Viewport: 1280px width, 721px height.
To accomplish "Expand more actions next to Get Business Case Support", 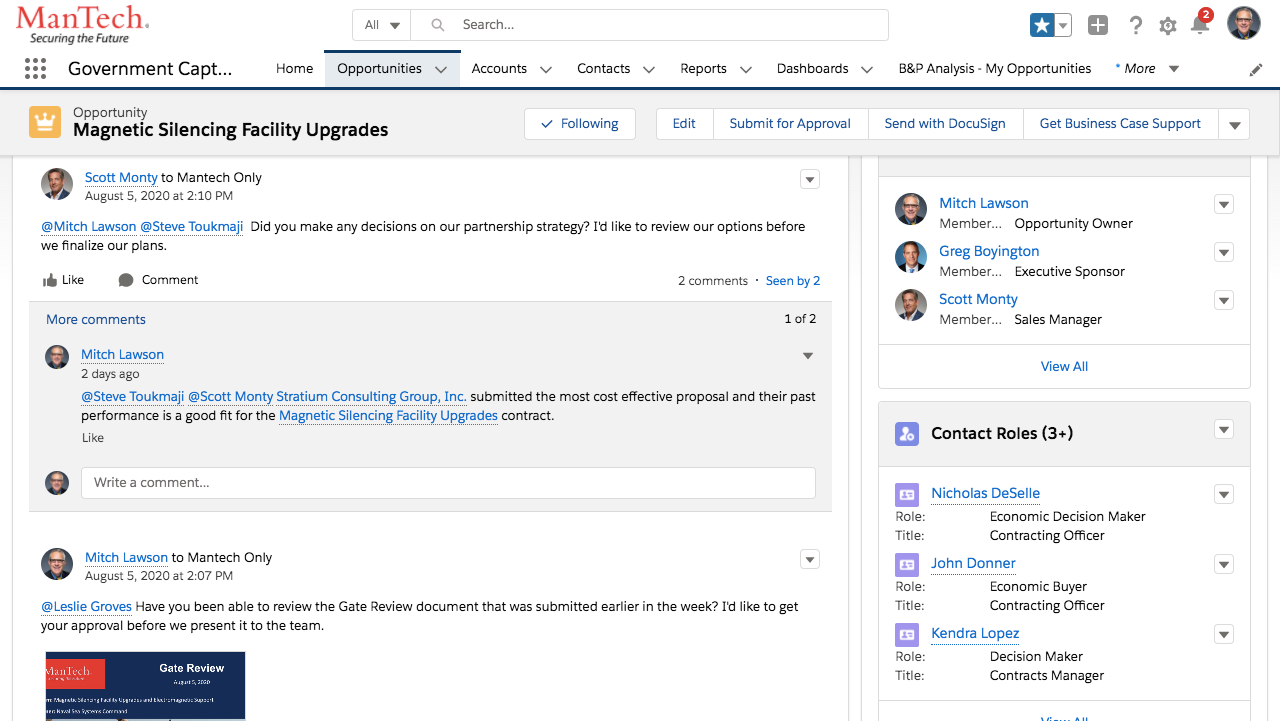I will coord(1234,125).
